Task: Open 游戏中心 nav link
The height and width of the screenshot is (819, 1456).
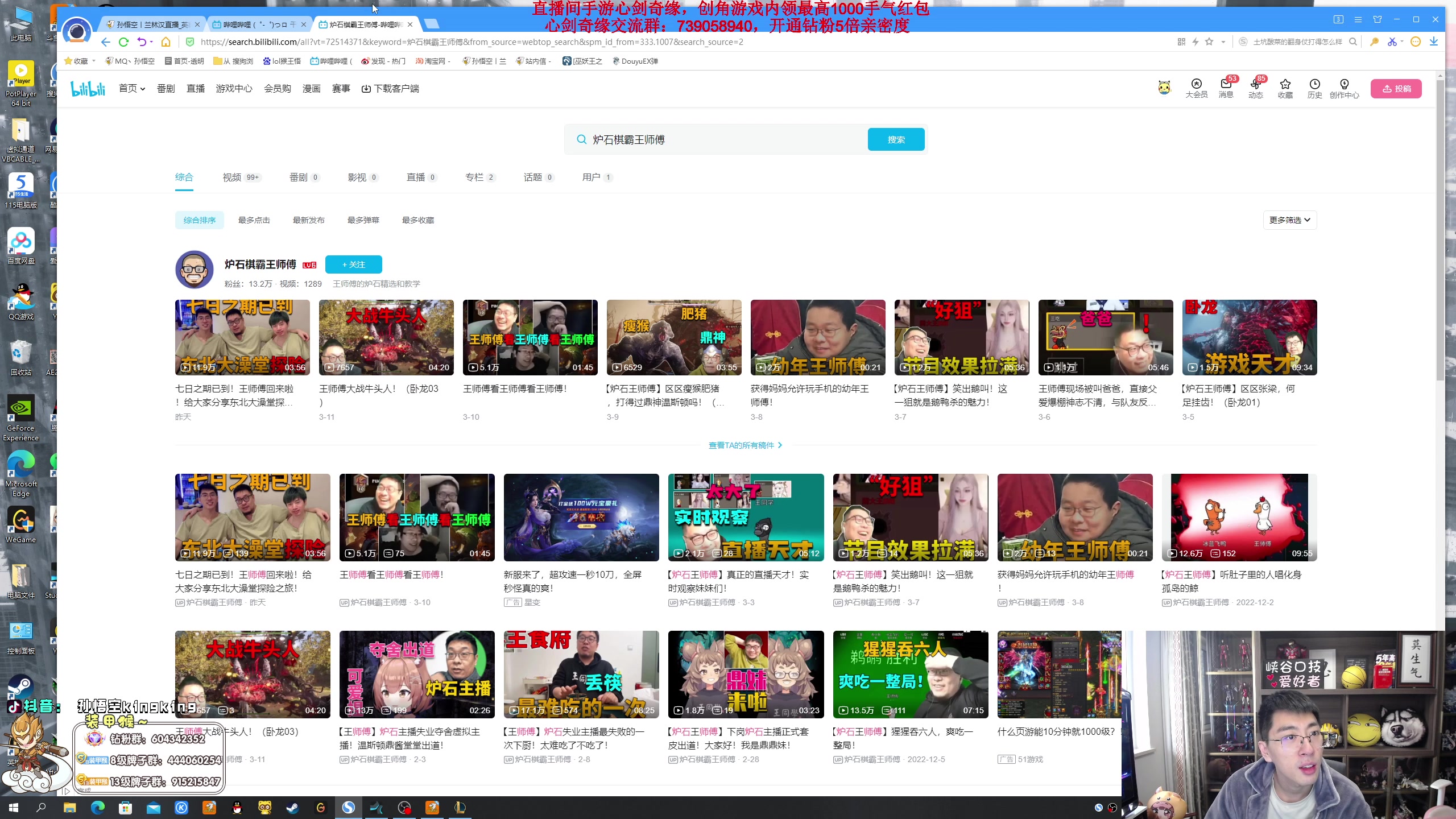Action: click(x=234, y=89)
